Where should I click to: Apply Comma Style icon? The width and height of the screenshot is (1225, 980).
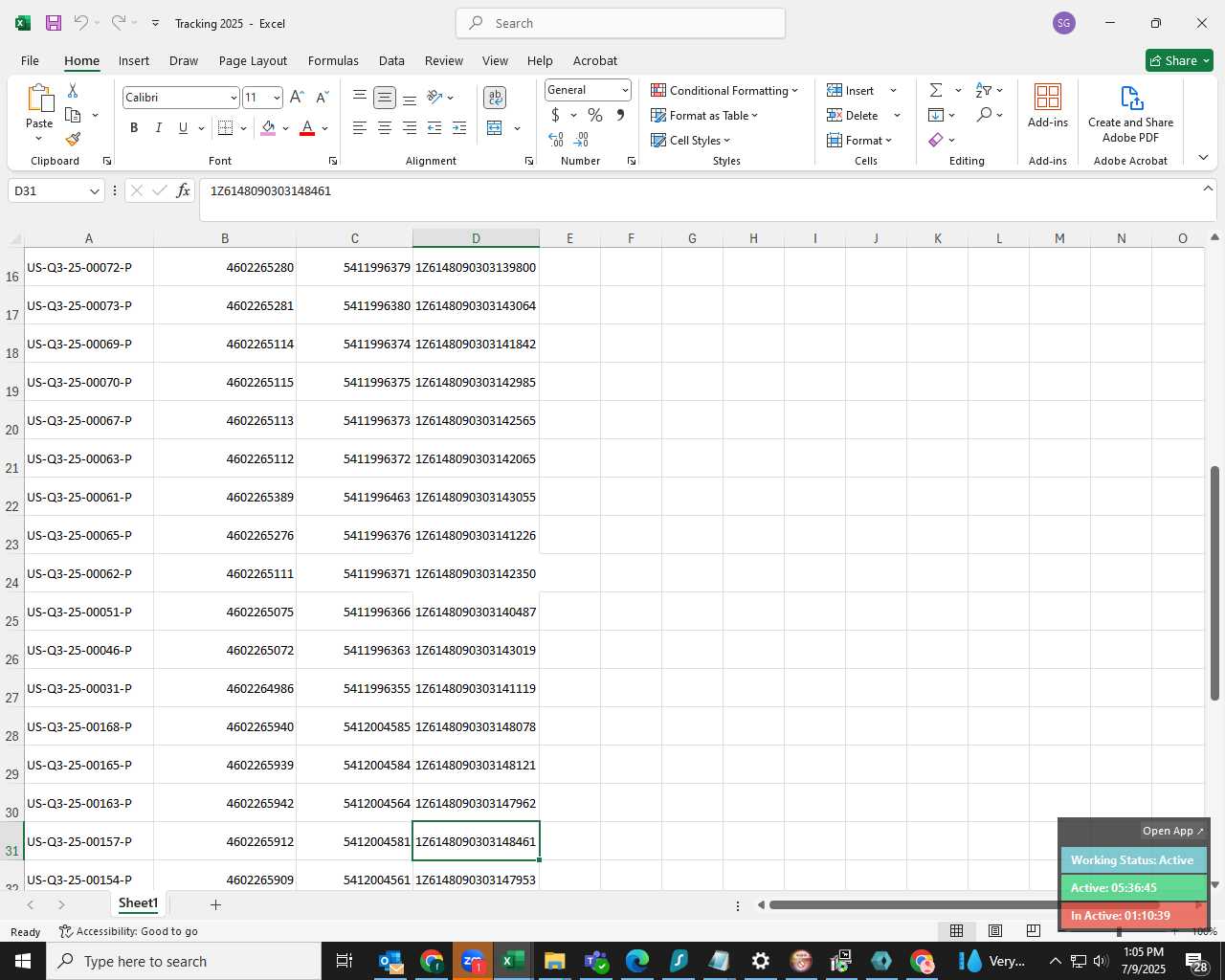tap(620, 115)
